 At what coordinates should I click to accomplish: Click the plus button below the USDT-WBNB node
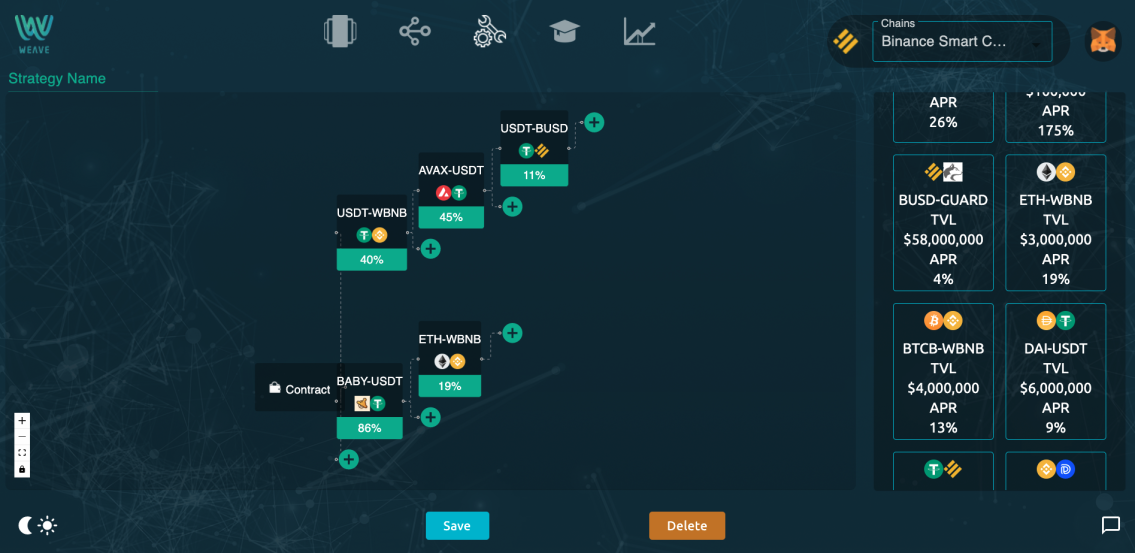click(x=431, y=249)
